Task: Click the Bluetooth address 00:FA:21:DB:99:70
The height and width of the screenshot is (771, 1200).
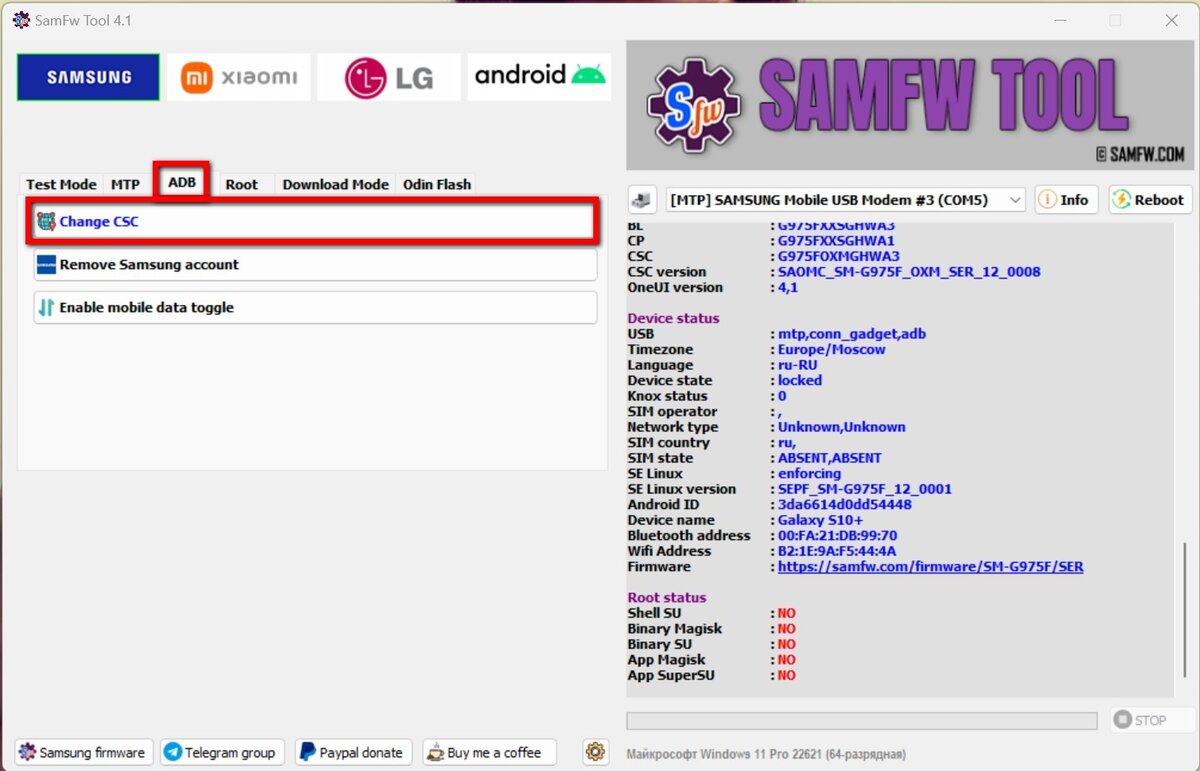Action: (838, 536)
